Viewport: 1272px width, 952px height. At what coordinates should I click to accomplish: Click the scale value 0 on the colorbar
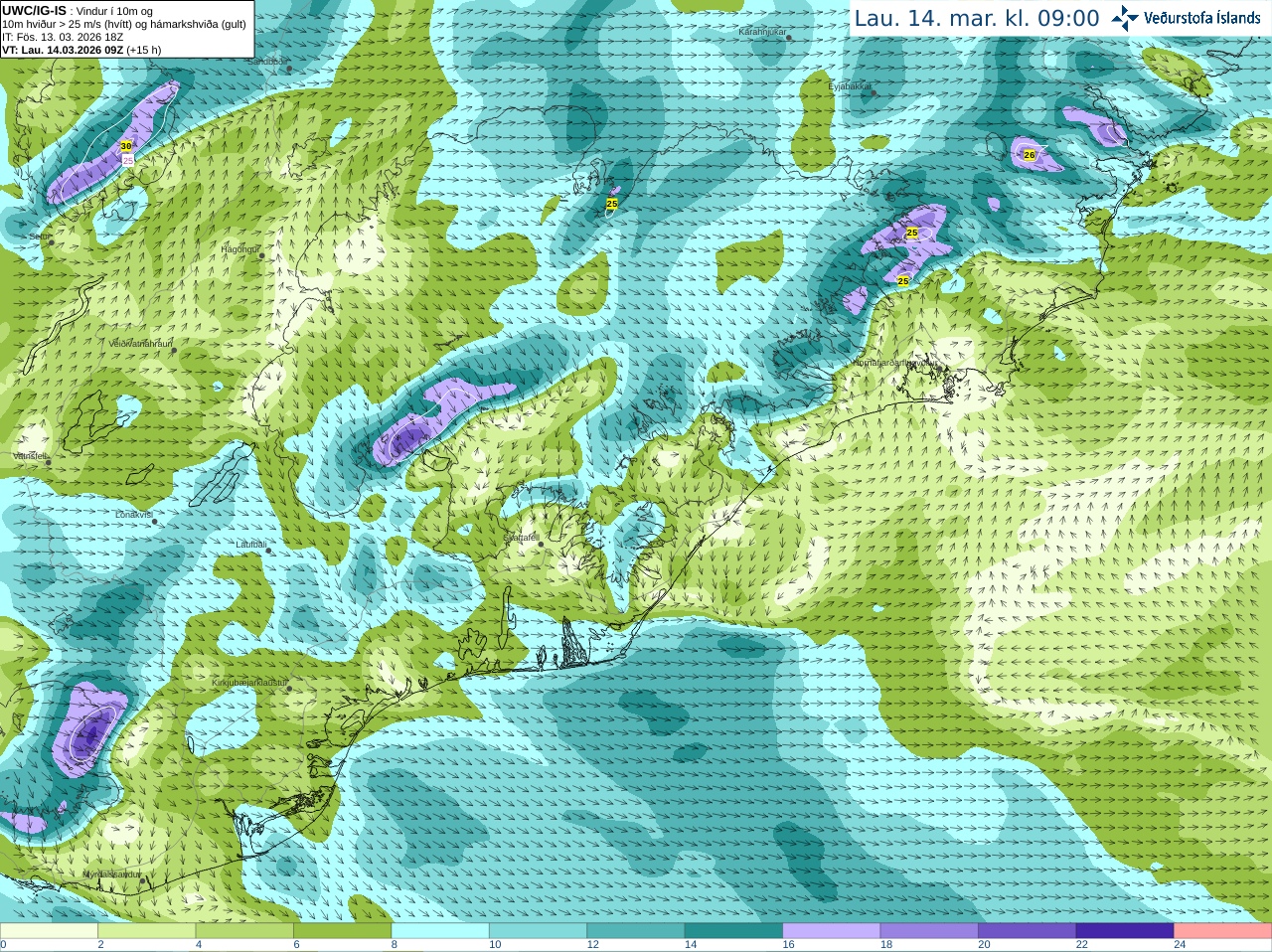click(x=3, y=945)
